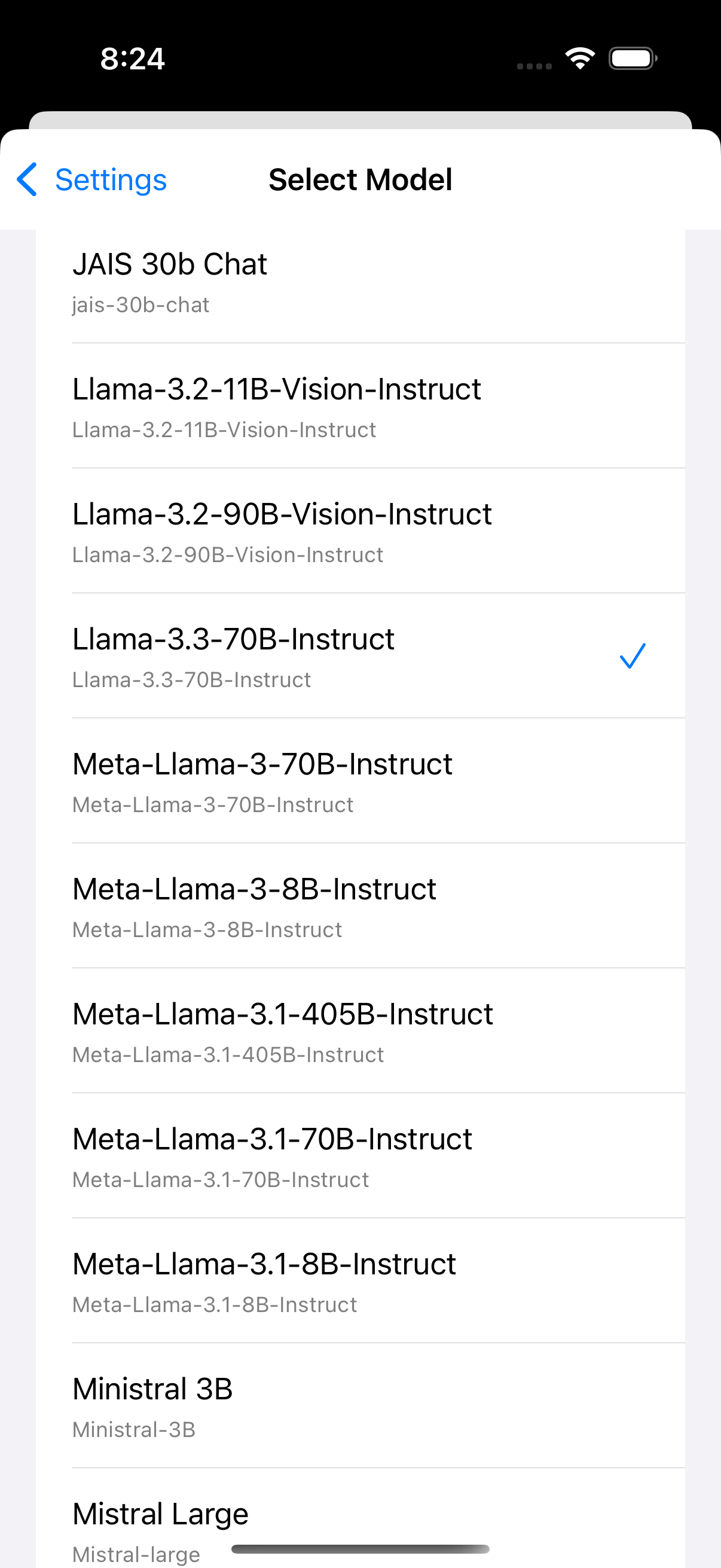721x1568 pixels.
Task: Choose Meta-Llama-3.1-70B-Instruct model
Action: 360,1156
